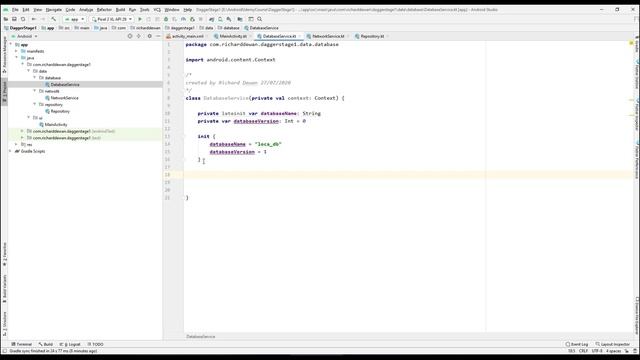
Task: Collapse the java folder
Action: pyautogui.click(x=17, y=58)
